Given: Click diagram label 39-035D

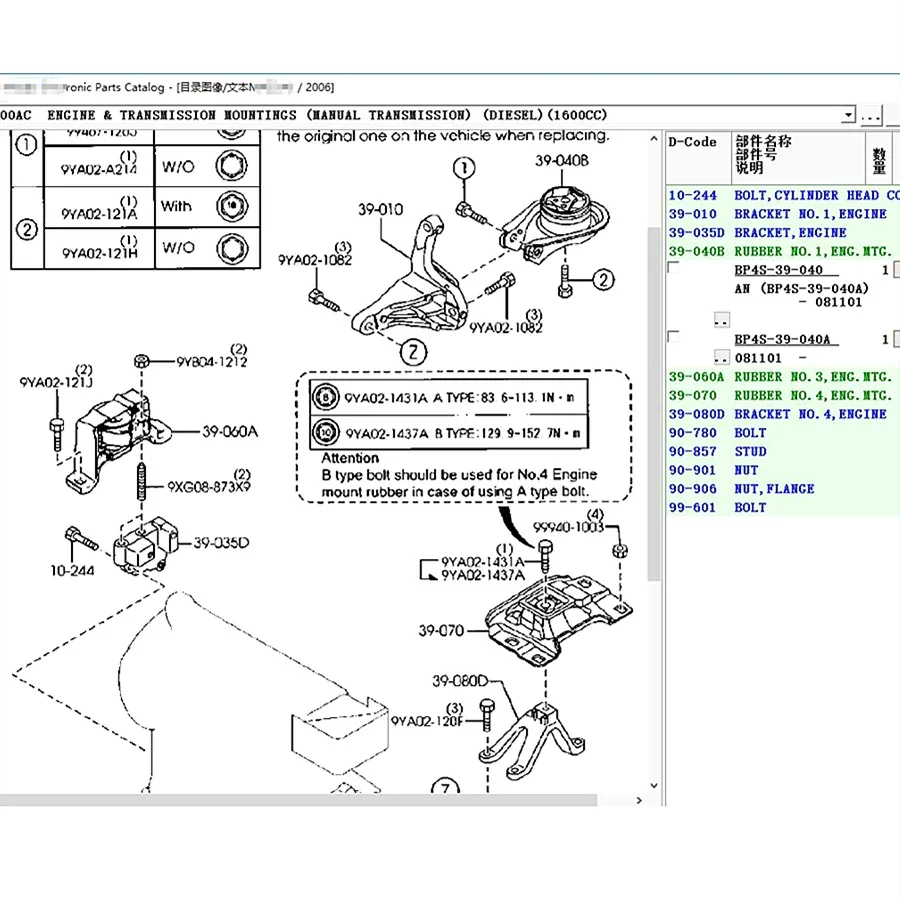Looking at the screenshot, I should coord(221,542).
